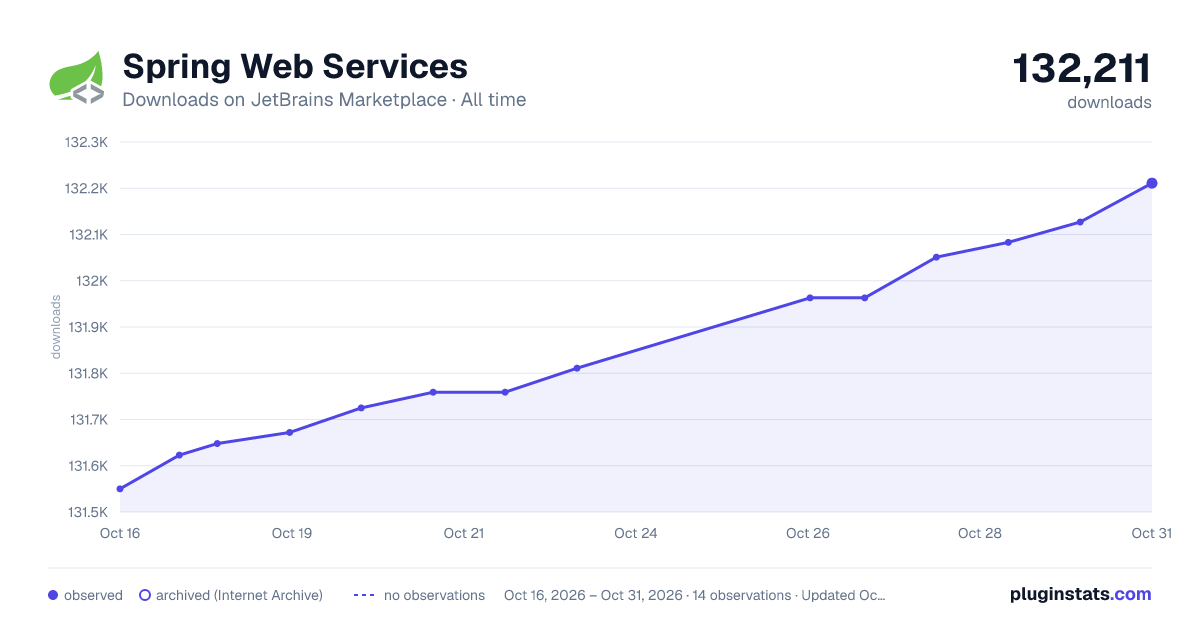Click the 'observed' legend label
This screenshot has width=1200, height=630.
coord(93,595)
